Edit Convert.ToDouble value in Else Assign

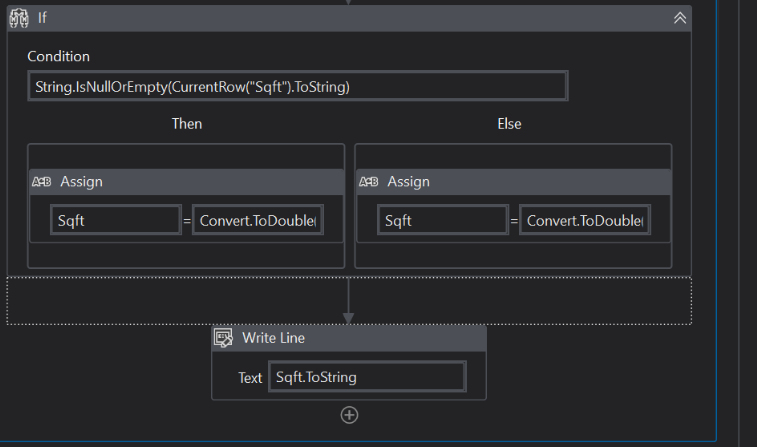(585, 221)
